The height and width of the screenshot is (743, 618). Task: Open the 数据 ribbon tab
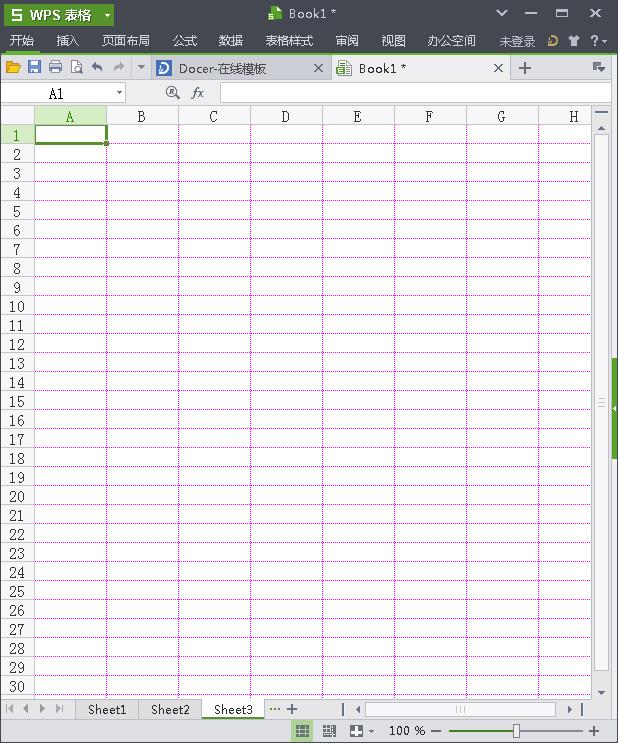point(231,41)
